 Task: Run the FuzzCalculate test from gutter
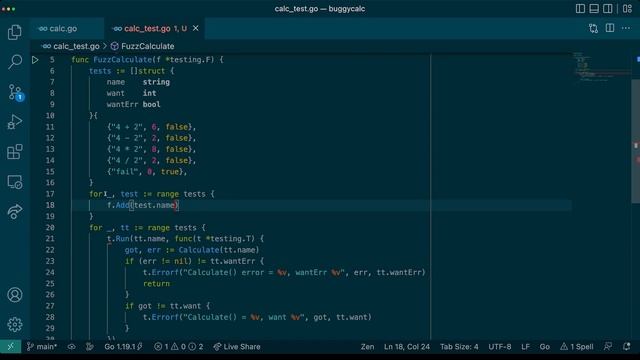[35, 60]
